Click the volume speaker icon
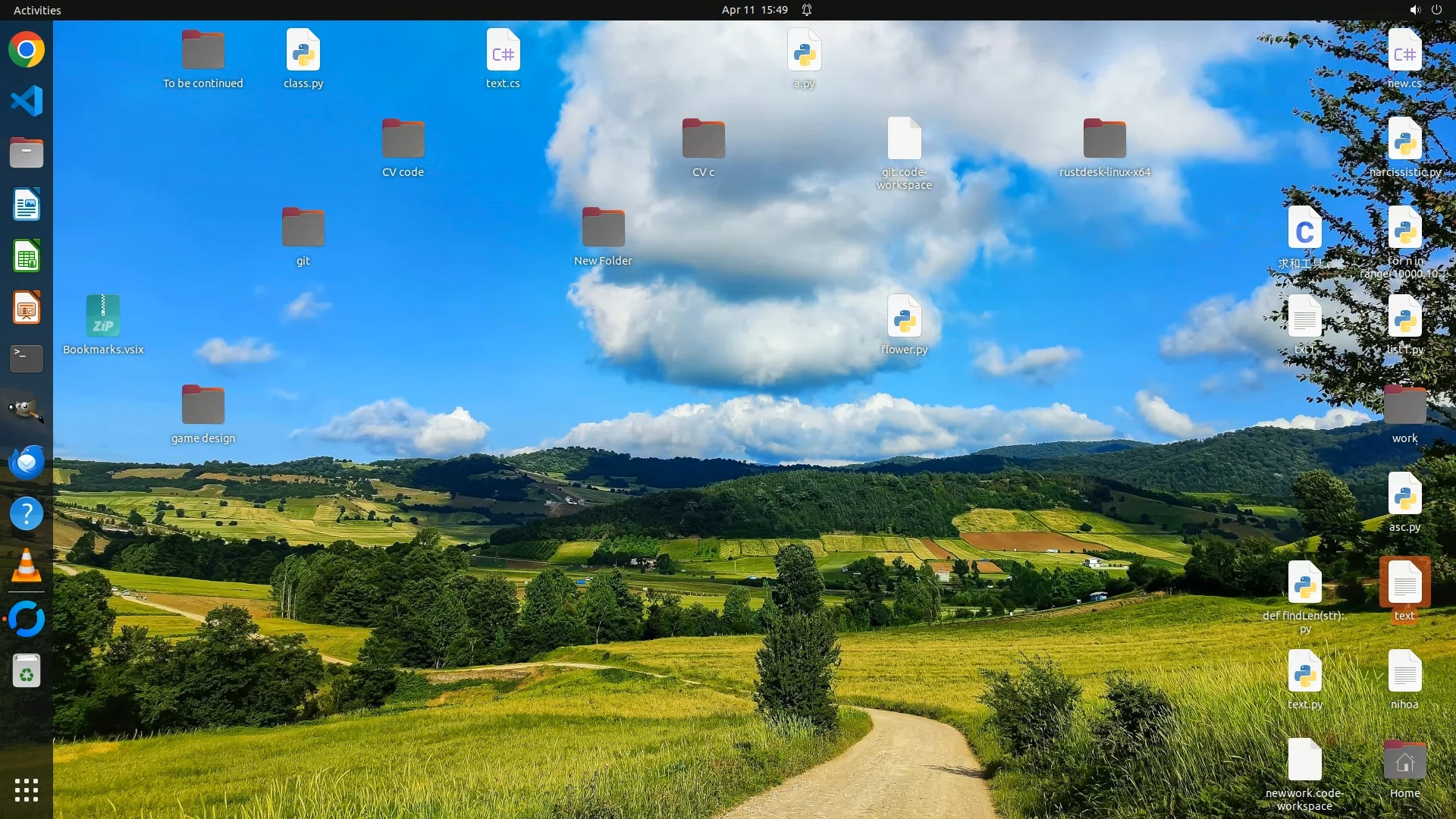Viewport: 1456px width, 819px height. [1414, 10]
